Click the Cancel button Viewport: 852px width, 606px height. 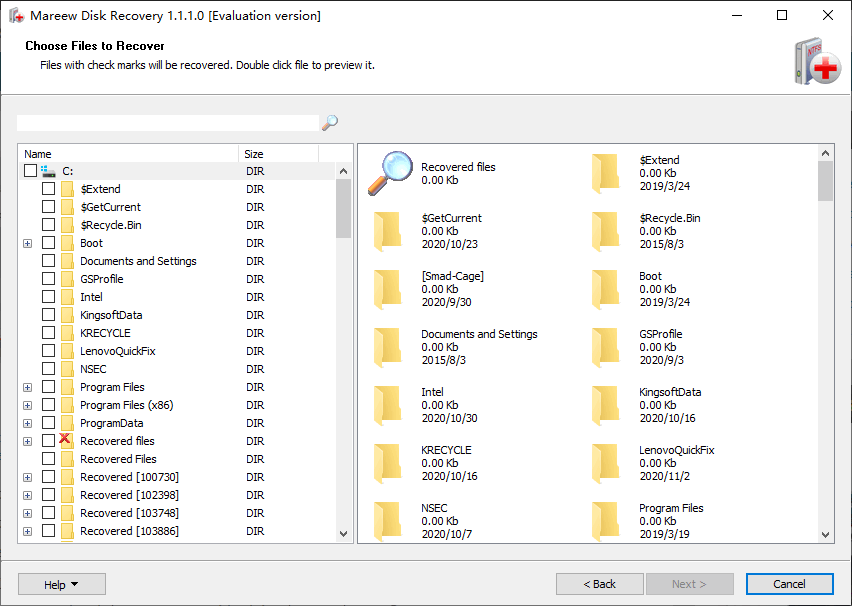(x=790, y=584)
